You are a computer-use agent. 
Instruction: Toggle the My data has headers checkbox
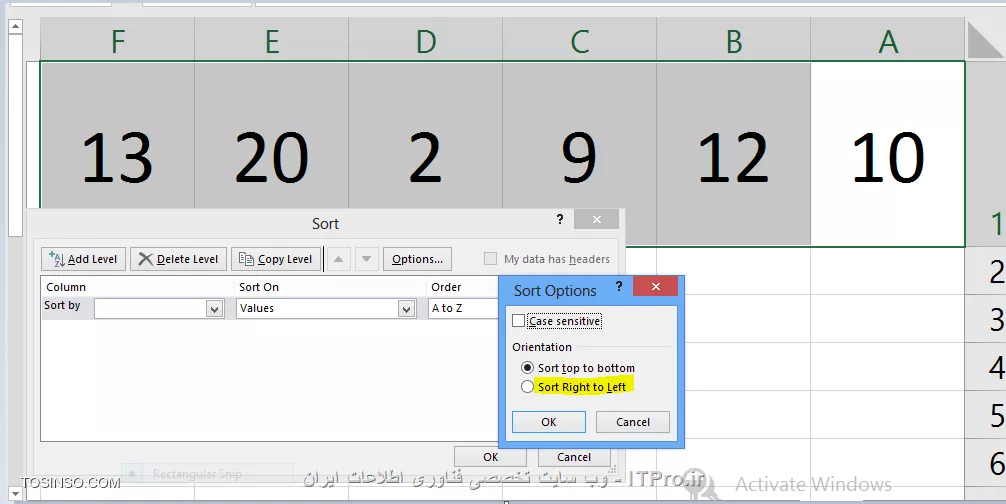click(490, 258)
